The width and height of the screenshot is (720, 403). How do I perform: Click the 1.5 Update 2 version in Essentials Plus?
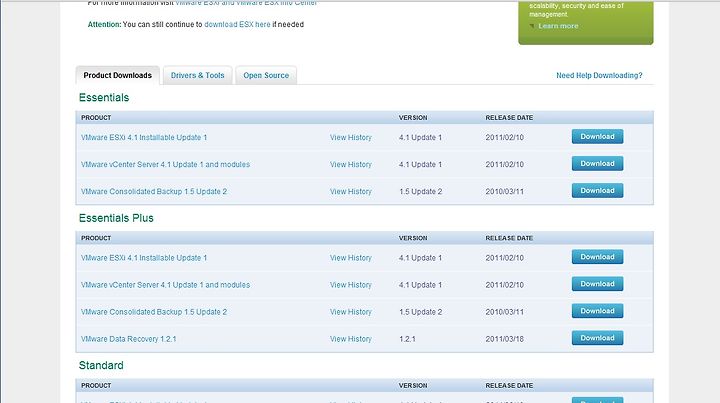click(x=421, y=312)
